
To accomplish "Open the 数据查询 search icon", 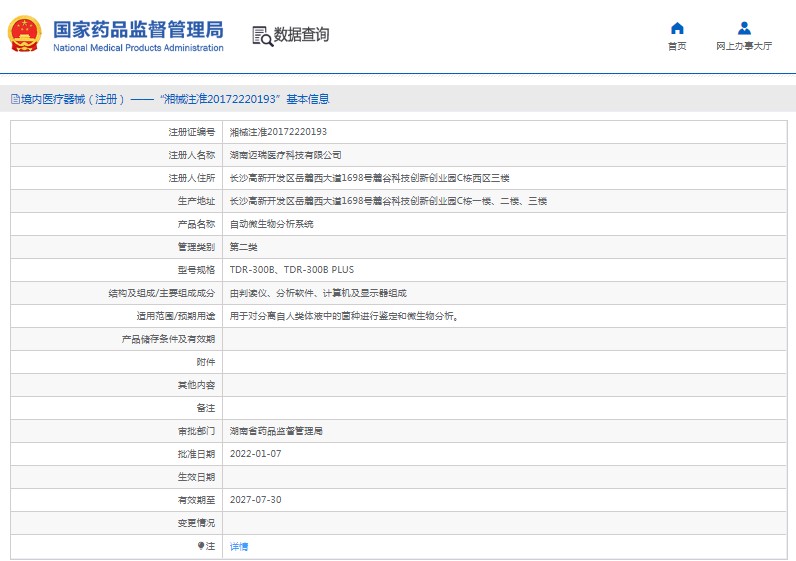I will pyautogui.click(x=262, y=36).
